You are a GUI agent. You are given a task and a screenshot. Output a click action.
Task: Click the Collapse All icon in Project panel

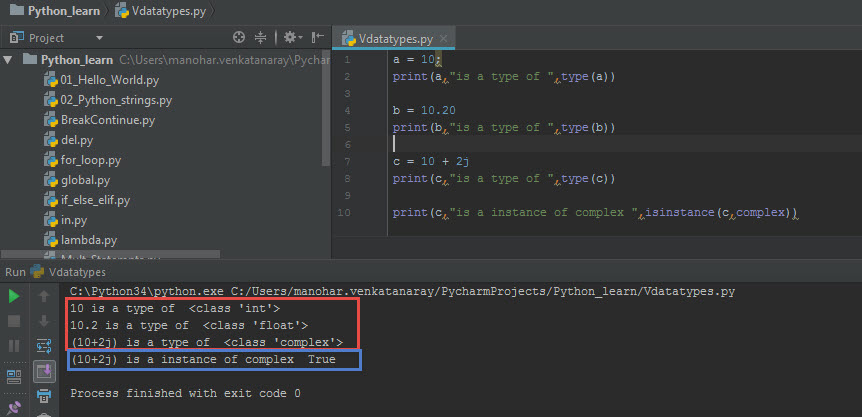(x=261, y=37)
